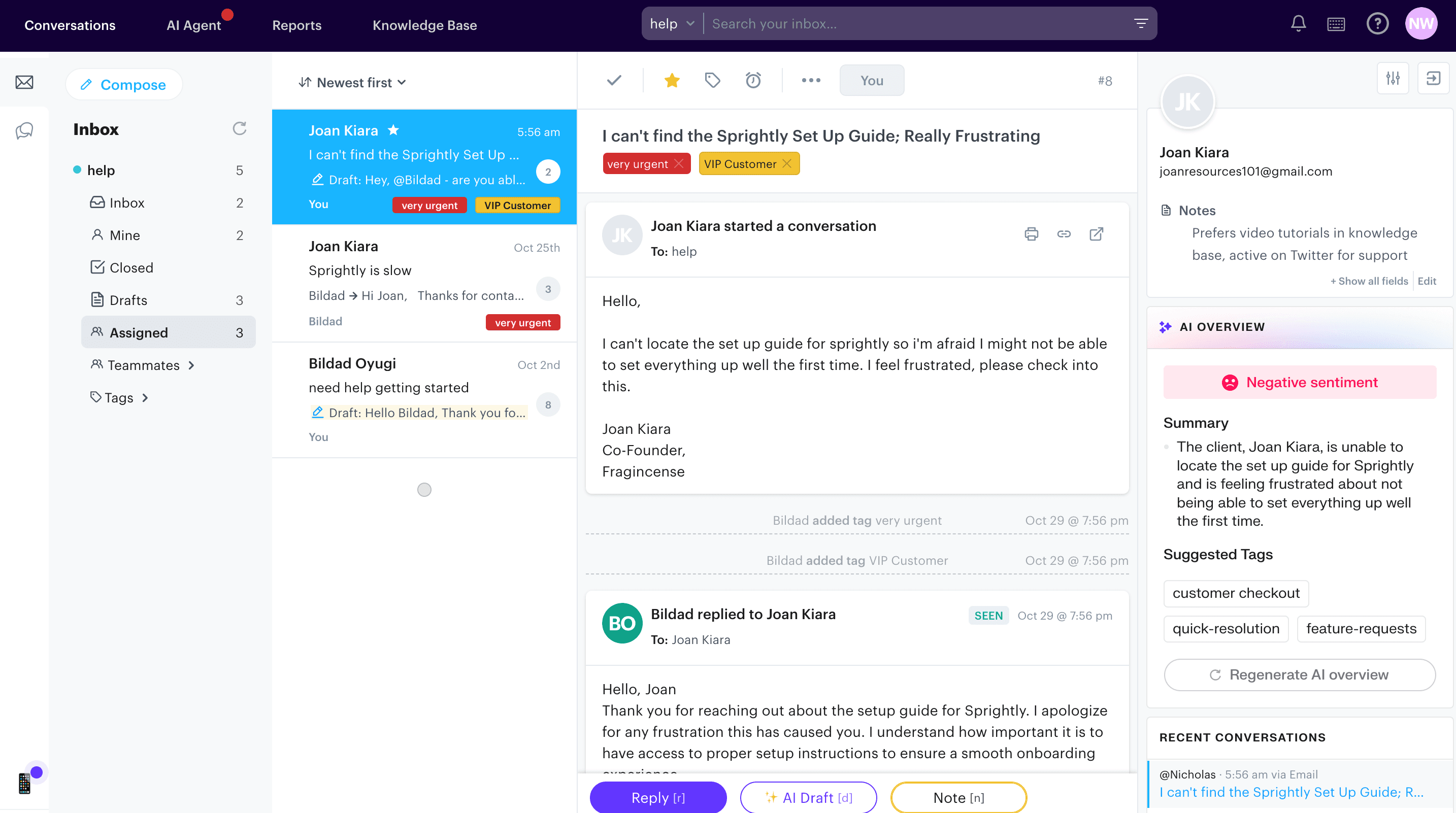This screenshot has width=1456, height=813.
Task: Star the current conversation
Action: (x=672, y=80)
